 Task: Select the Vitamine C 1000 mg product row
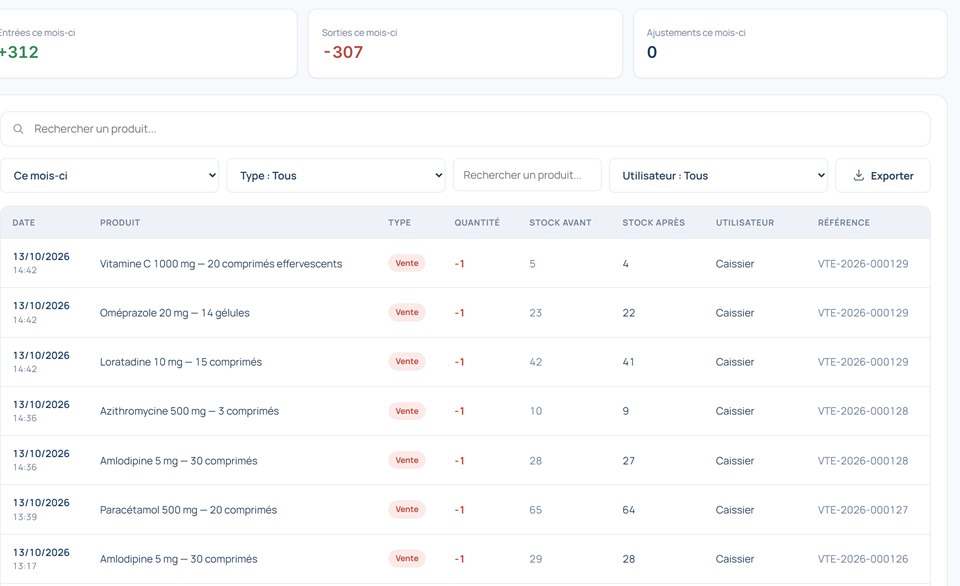pyautogui.click(x=465, y=263)
